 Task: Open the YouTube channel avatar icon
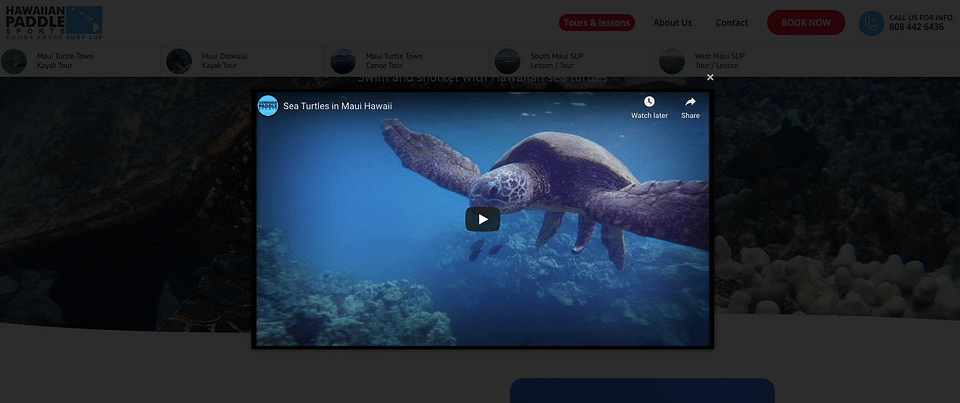[x=268, y=106]
